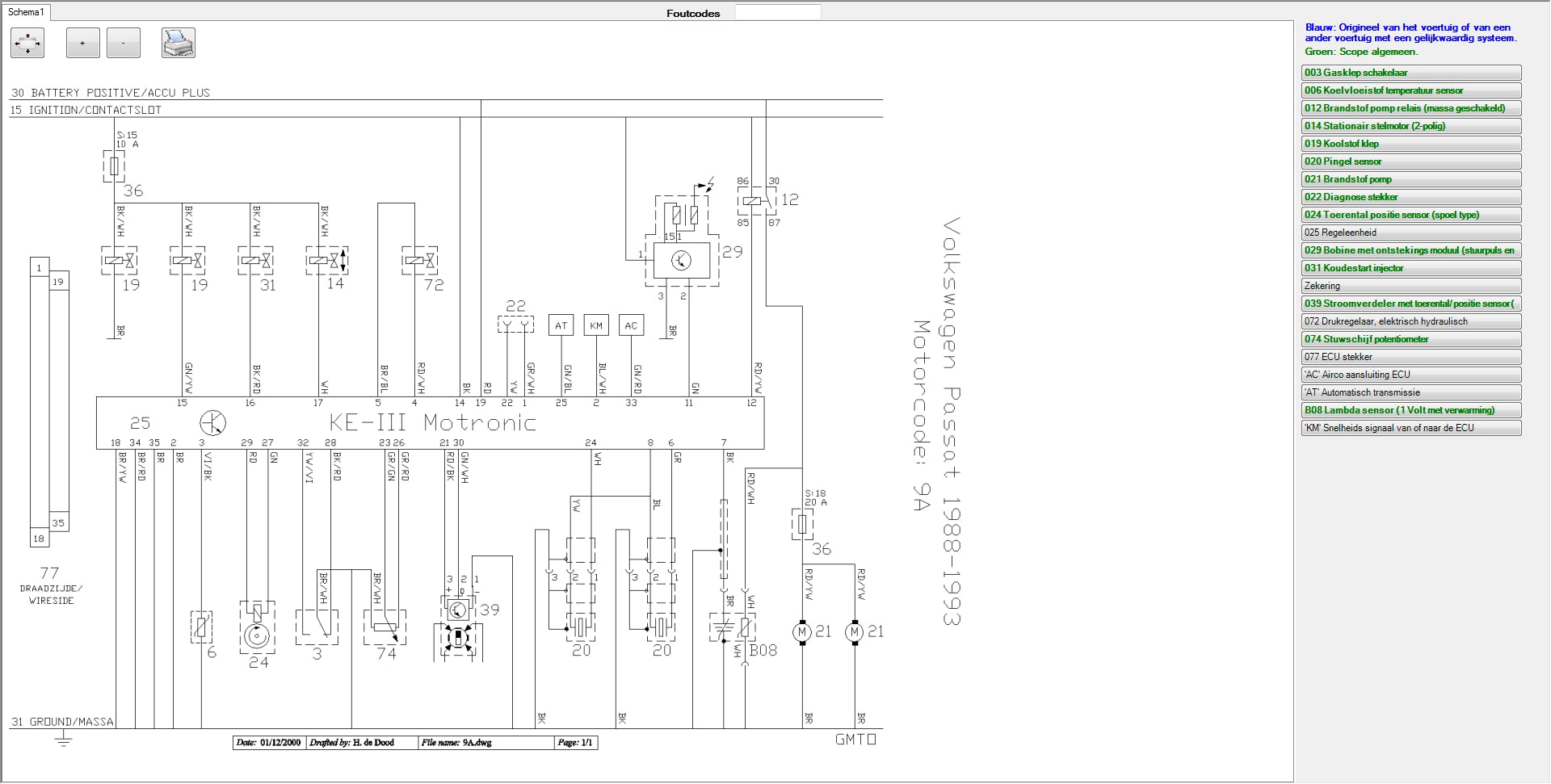Screen dimensions: 1551x784
Task: Zoom in with the plus button
Action: coord(82,44)
